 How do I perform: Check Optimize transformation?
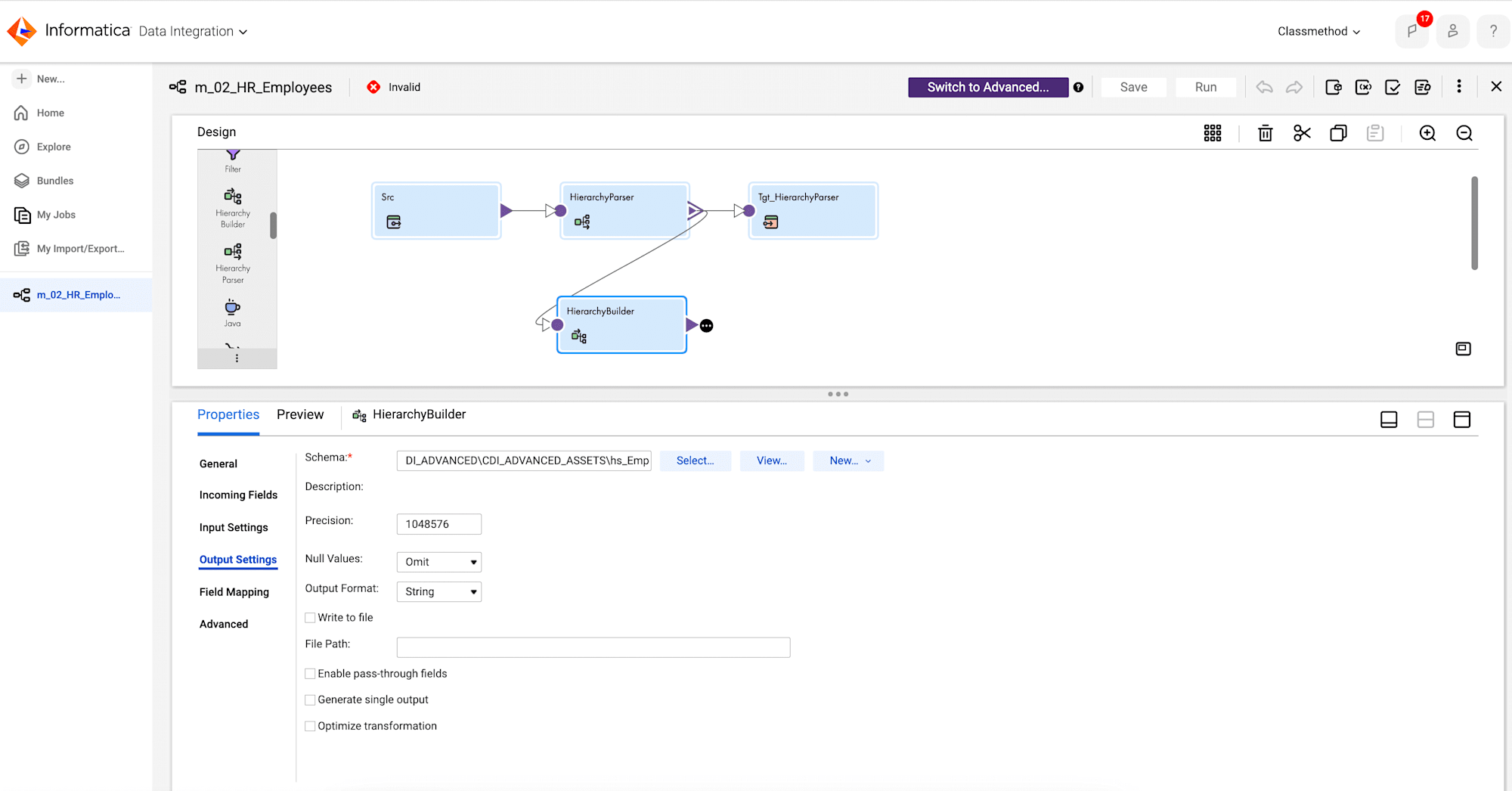[x=310, y=726]
